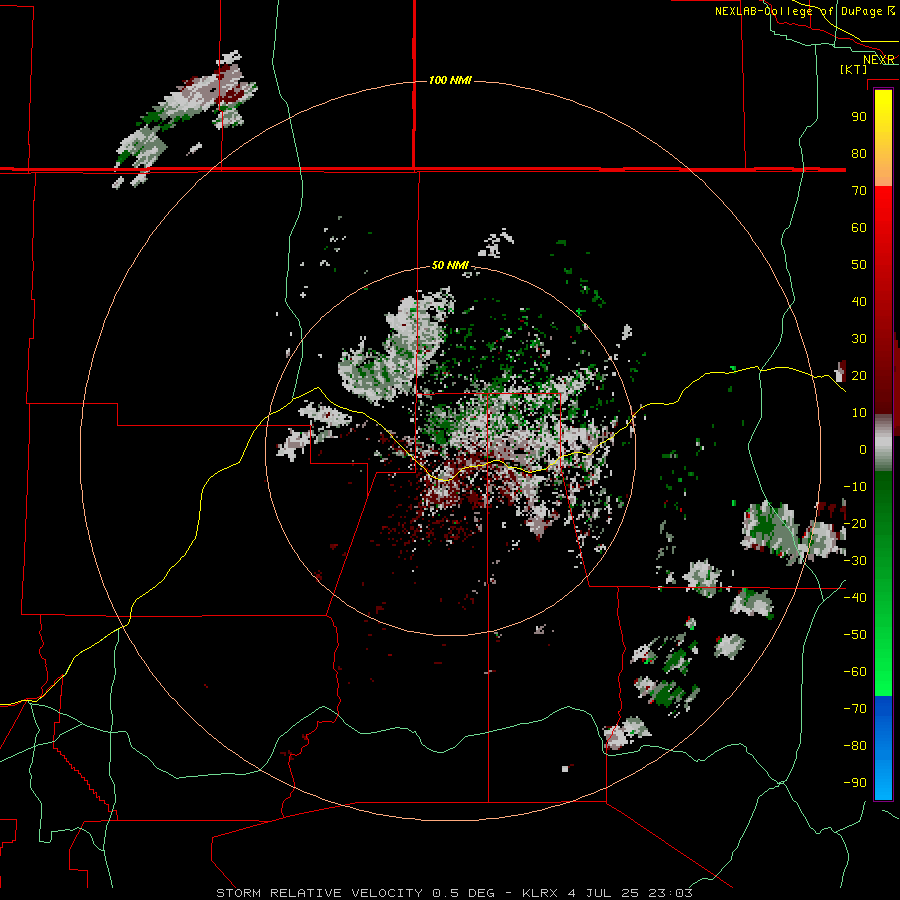Screen dimensions: 900x900
Task: Click the -70 value on velocity scale
Action: point(855,709)
